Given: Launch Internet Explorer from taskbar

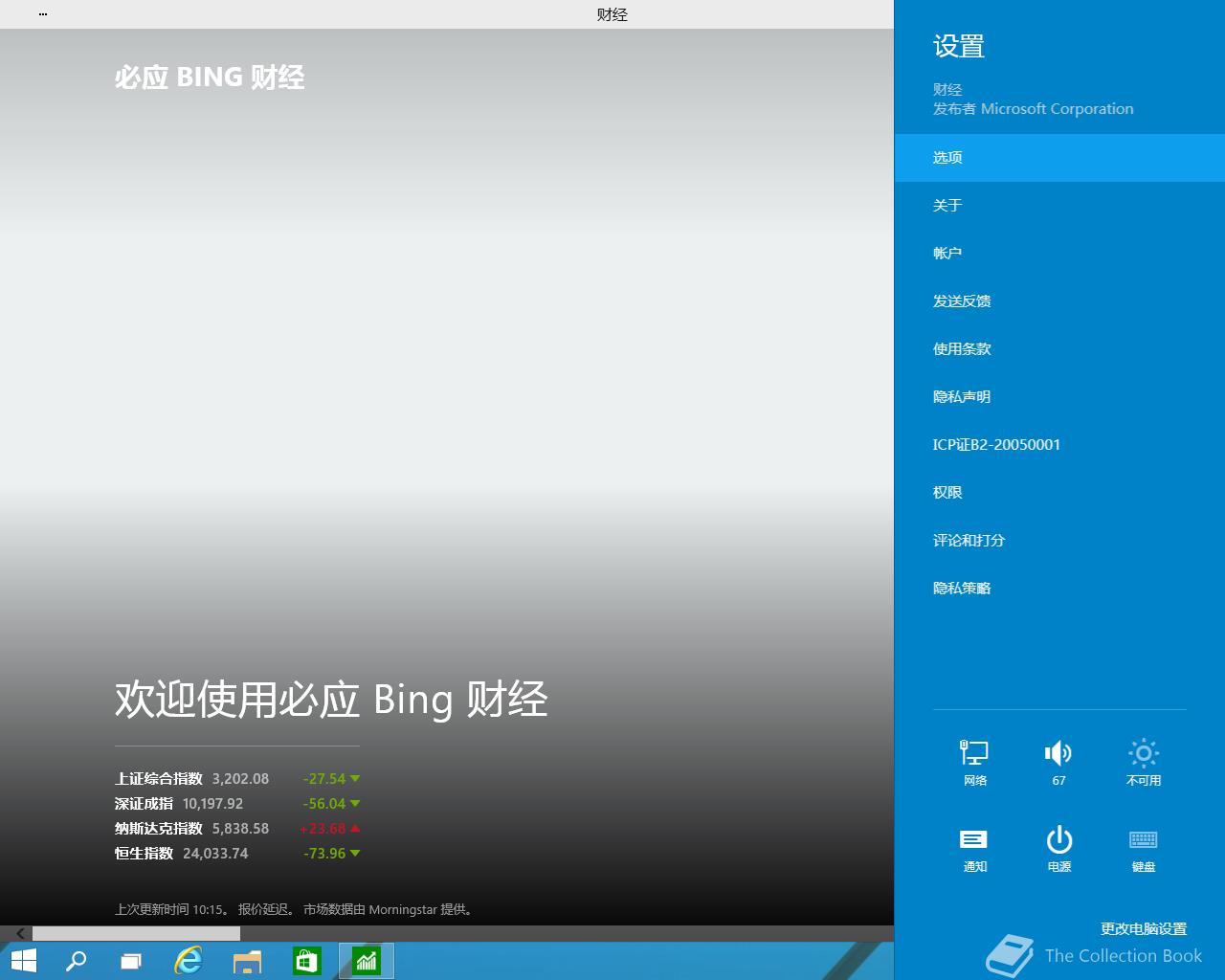Looking at the screenshot, I should (189, 961).
